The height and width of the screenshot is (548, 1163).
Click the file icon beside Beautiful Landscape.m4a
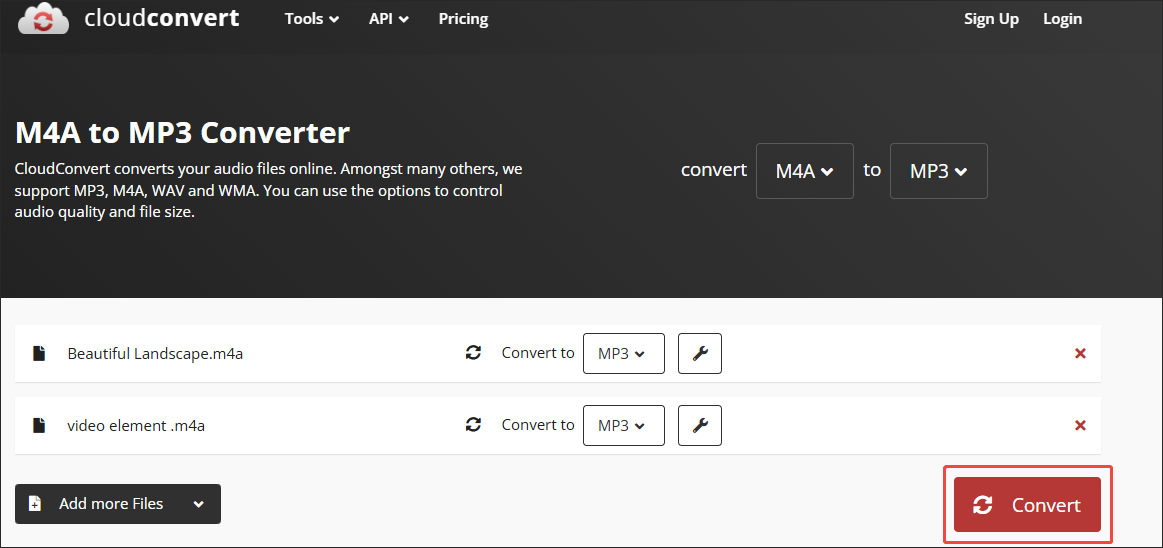click(39, 354)
